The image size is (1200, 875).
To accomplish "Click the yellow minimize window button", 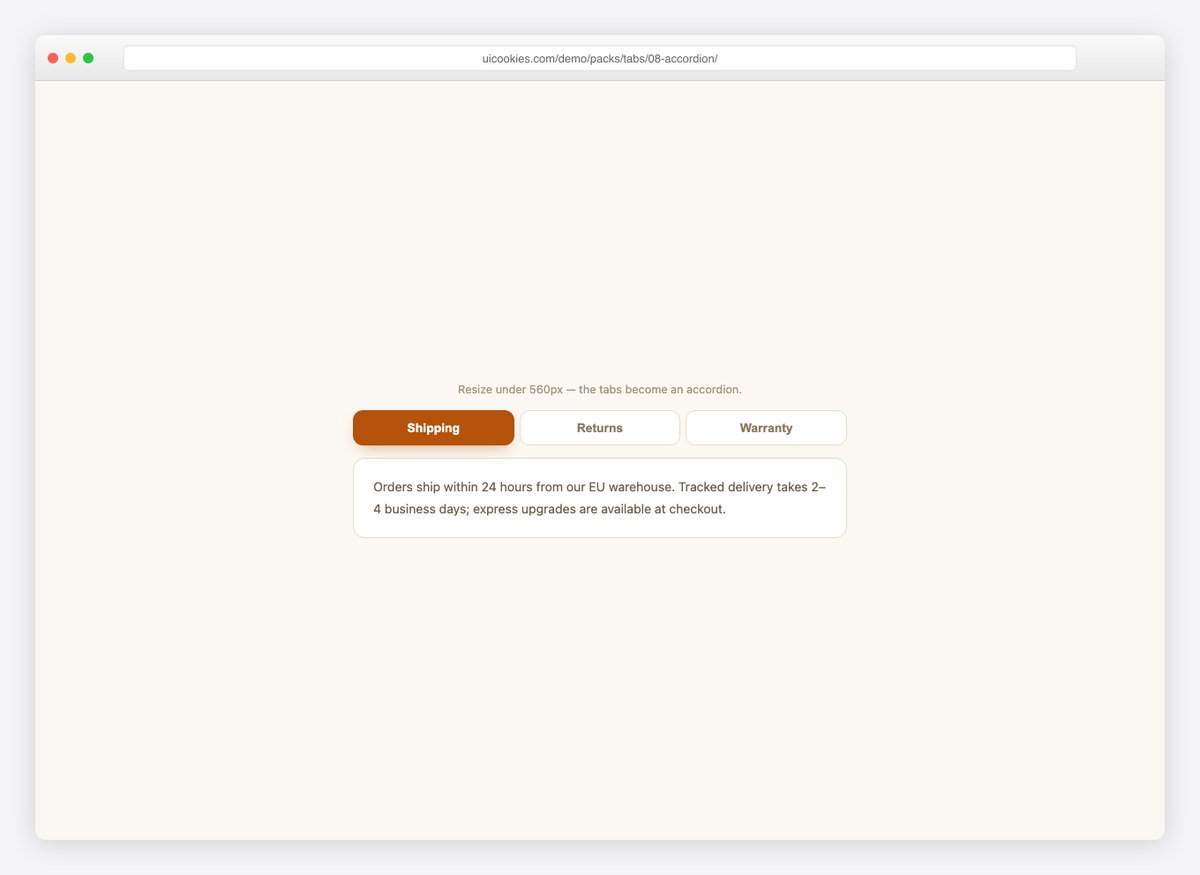I will 70,58.
